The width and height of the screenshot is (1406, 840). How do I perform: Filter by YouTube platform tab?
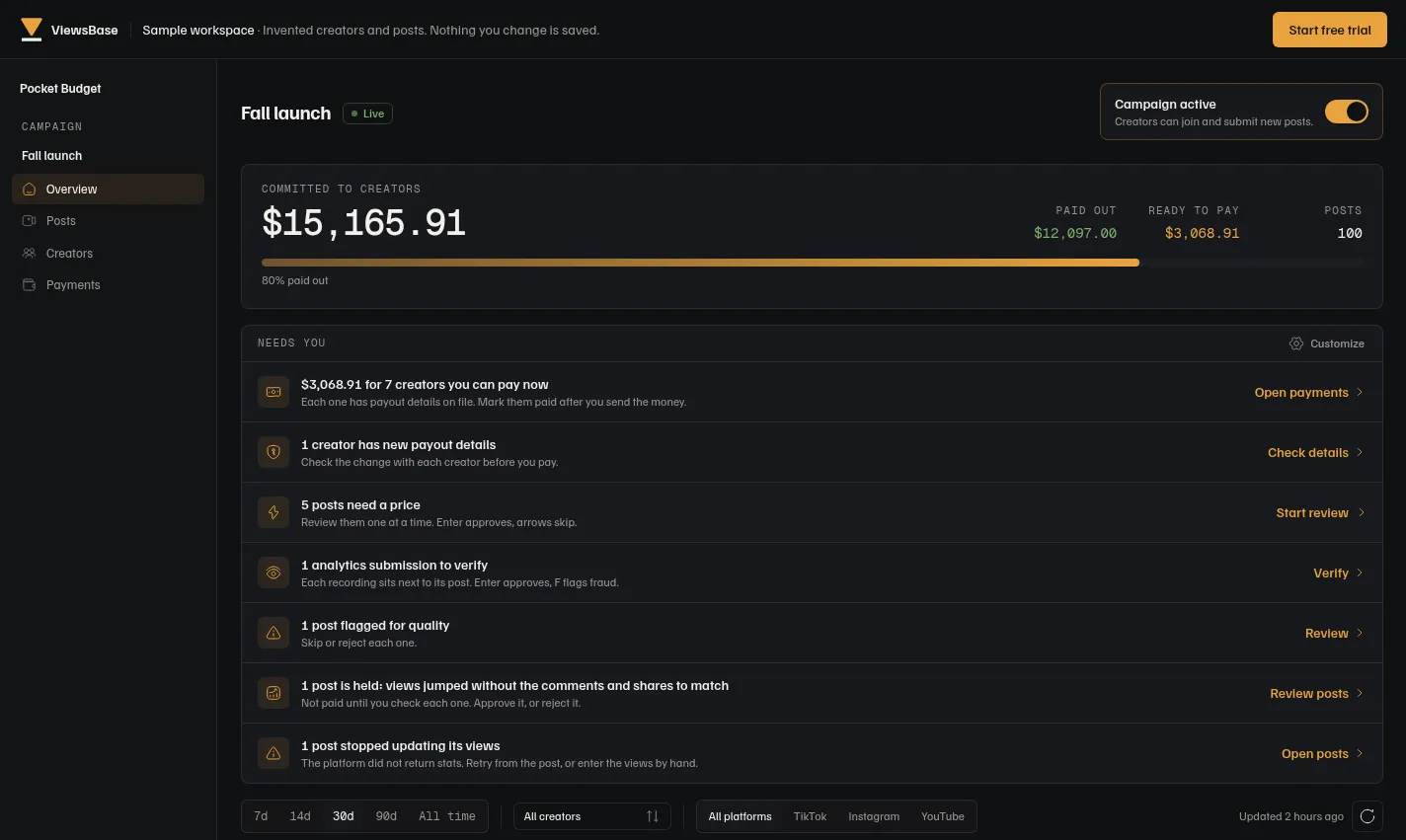[943, 816]
